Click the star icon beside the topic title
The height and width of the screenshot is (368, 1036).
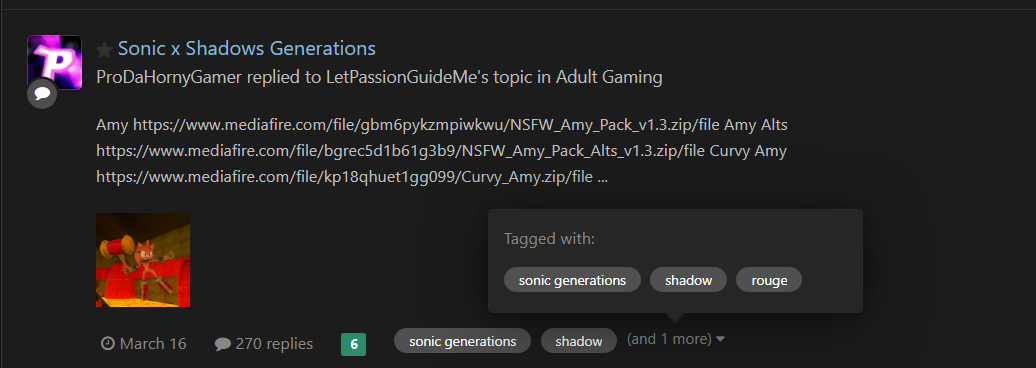coord(104,50)
